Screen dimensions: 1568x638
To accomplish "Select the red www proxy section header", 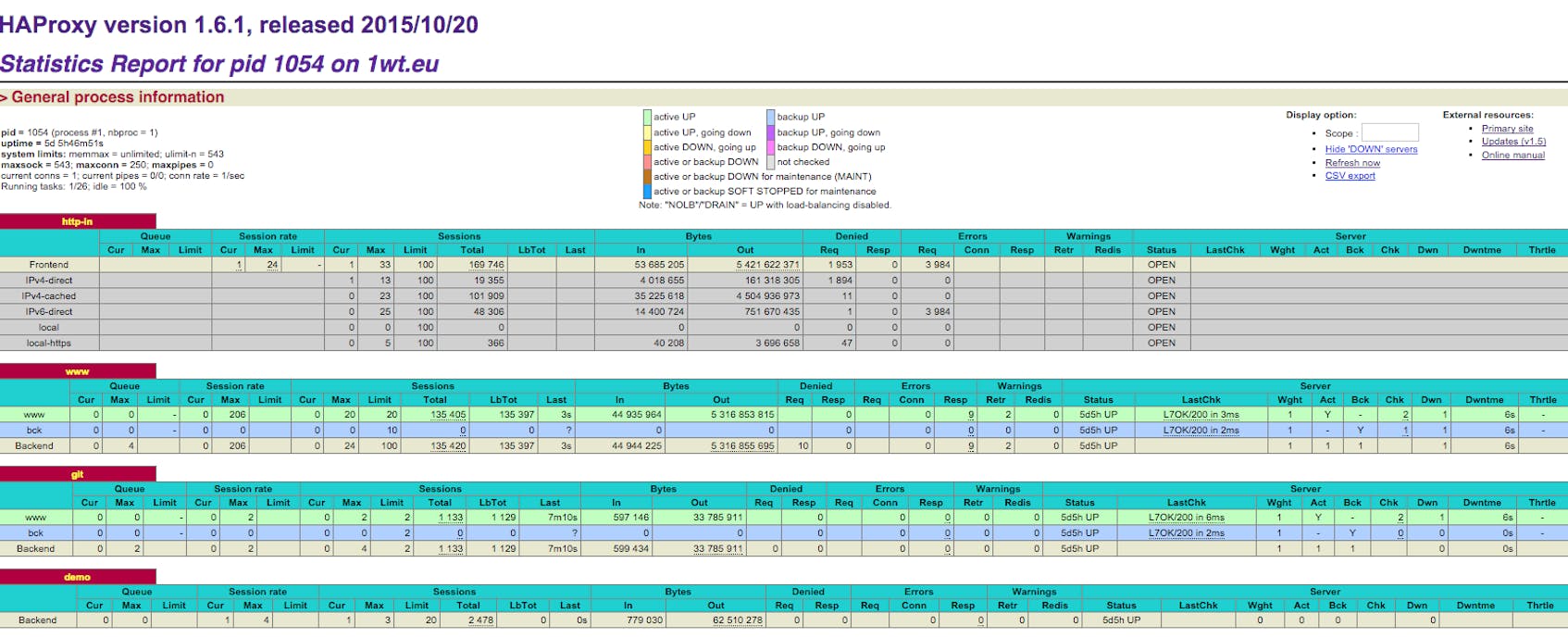I will (x=77, y=371).
